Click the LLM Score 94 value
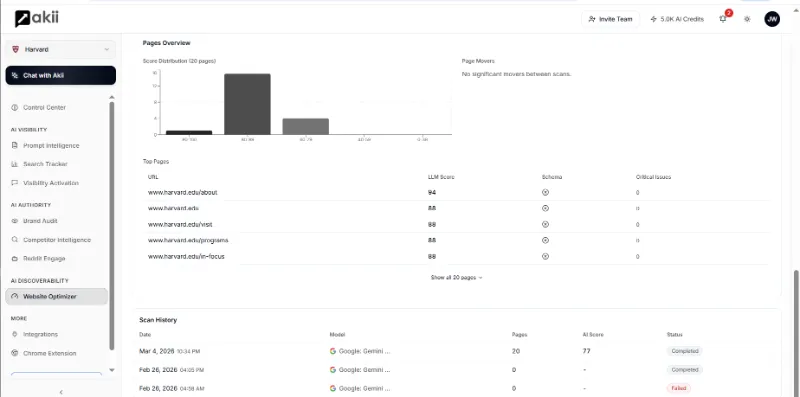 [x=432, y=192]
